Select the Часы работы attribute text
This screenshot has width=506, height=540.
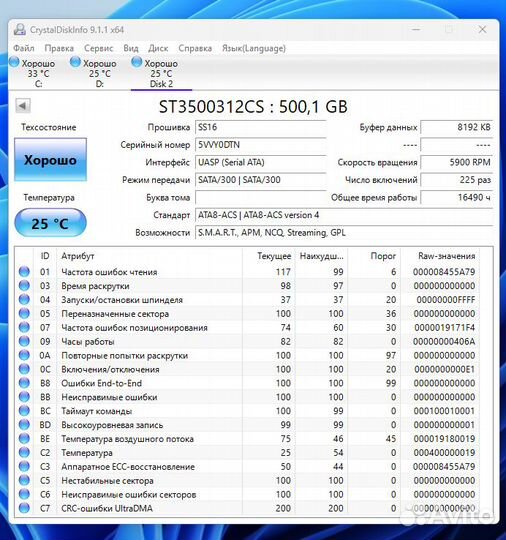point(88,341)
